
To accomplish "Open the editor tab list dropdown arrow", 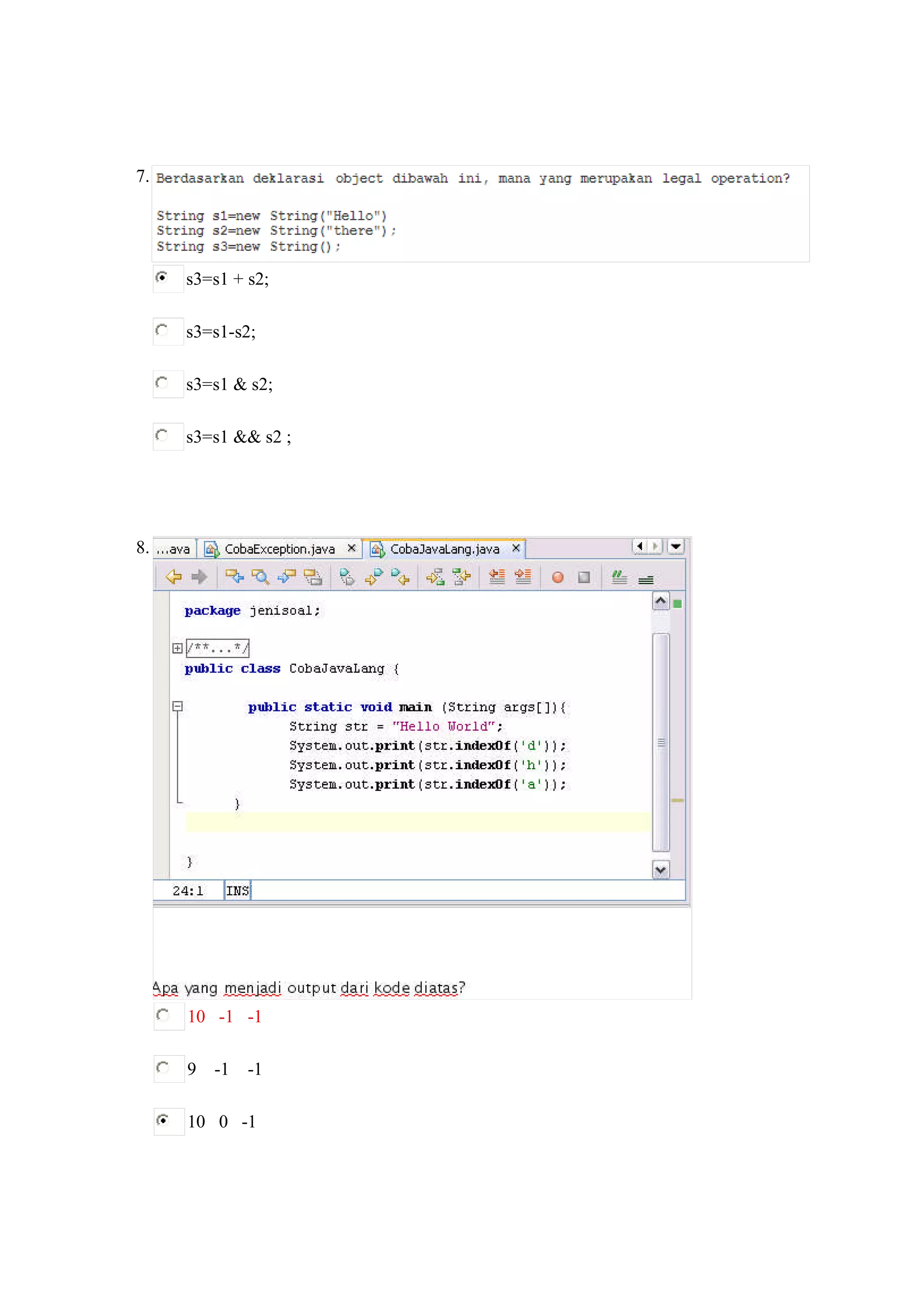I will (676, 546).
